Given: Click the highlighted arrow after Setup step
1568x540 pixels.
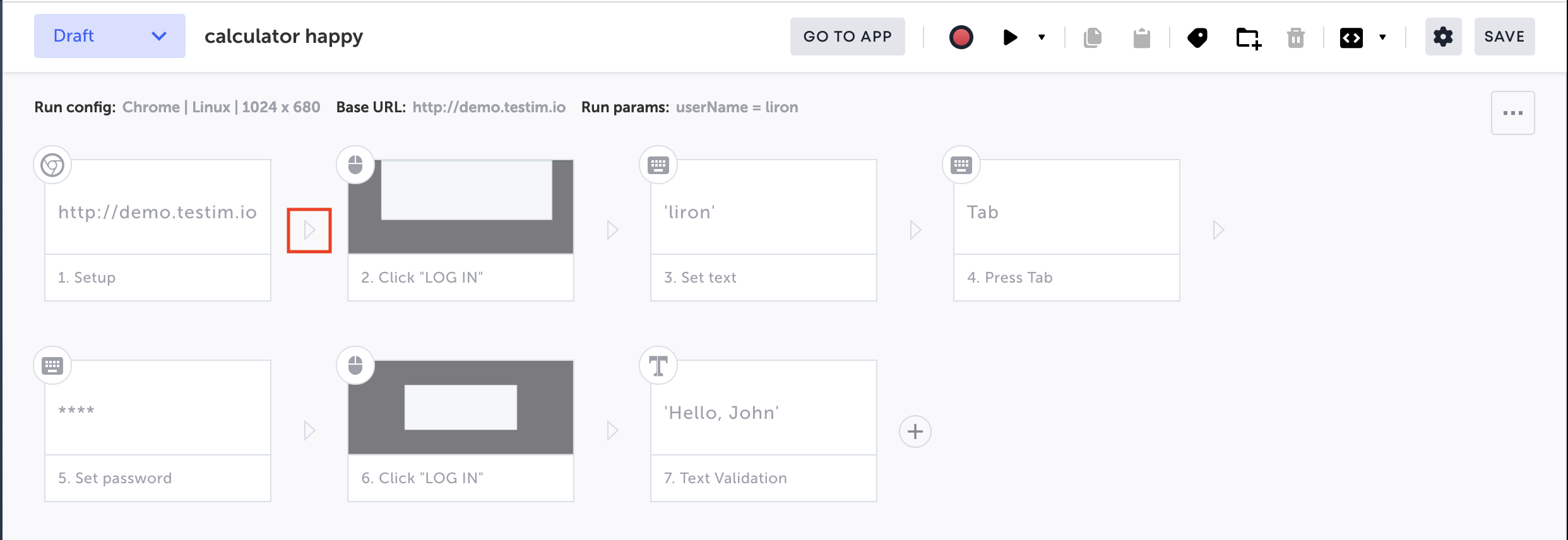Looking at the screenshot, I should click(309, 230).
